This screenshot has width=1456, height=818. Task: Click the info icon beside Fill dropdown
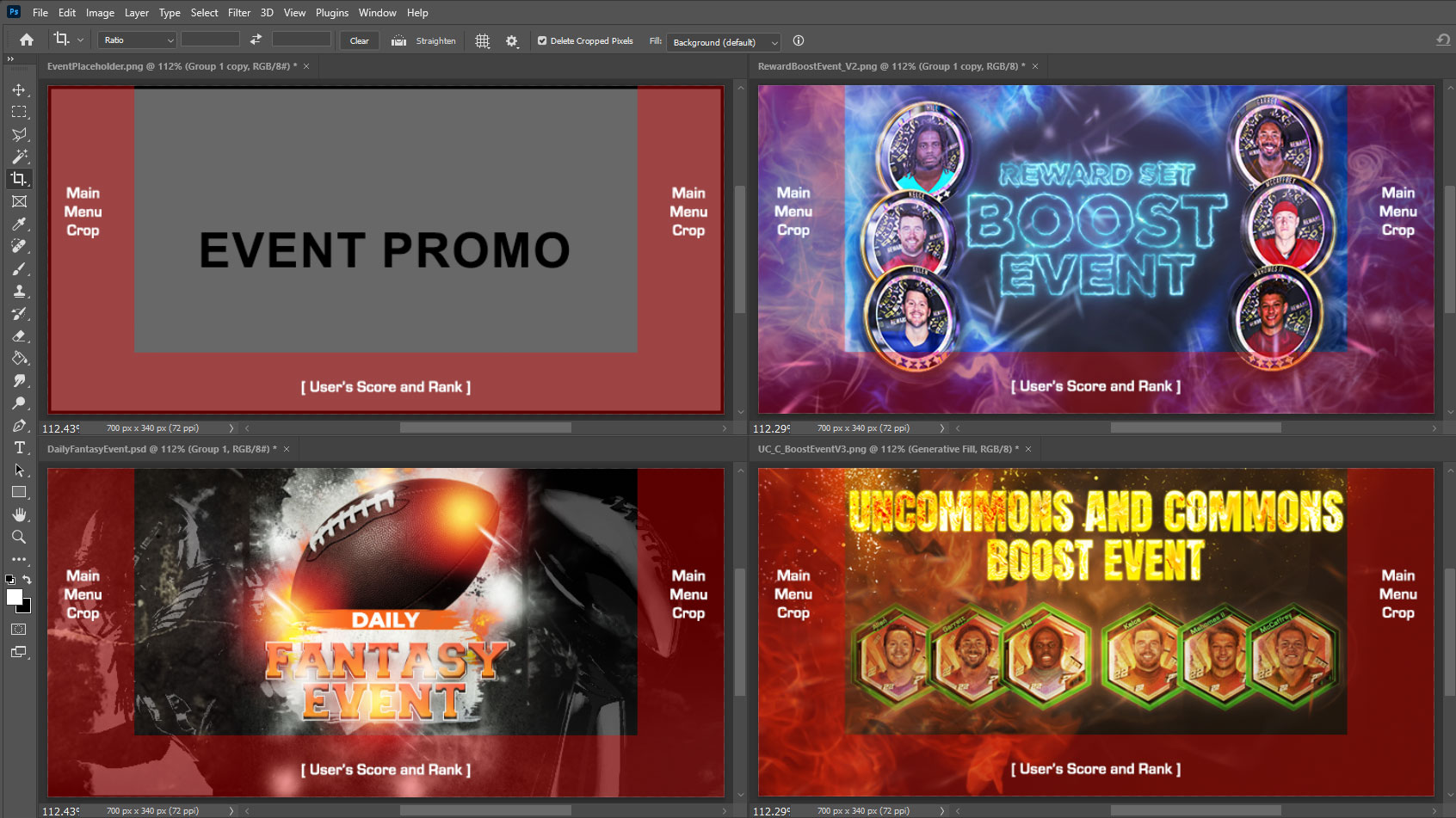pyautogui.click(x=798, y=40)
